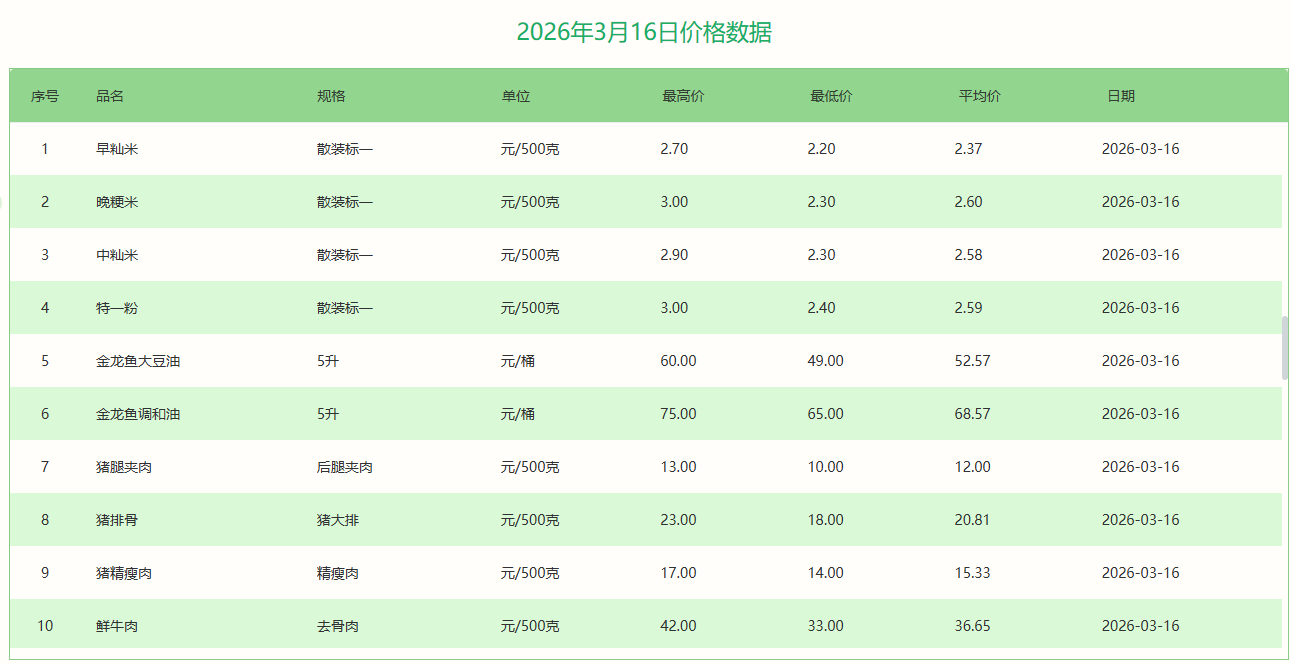Select the 日期 column header

pos(1121,96)
